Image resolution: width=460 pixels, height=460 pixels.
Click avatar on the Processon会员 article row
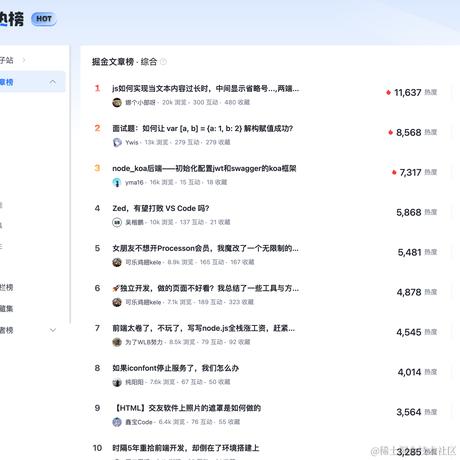coord(117,262)
